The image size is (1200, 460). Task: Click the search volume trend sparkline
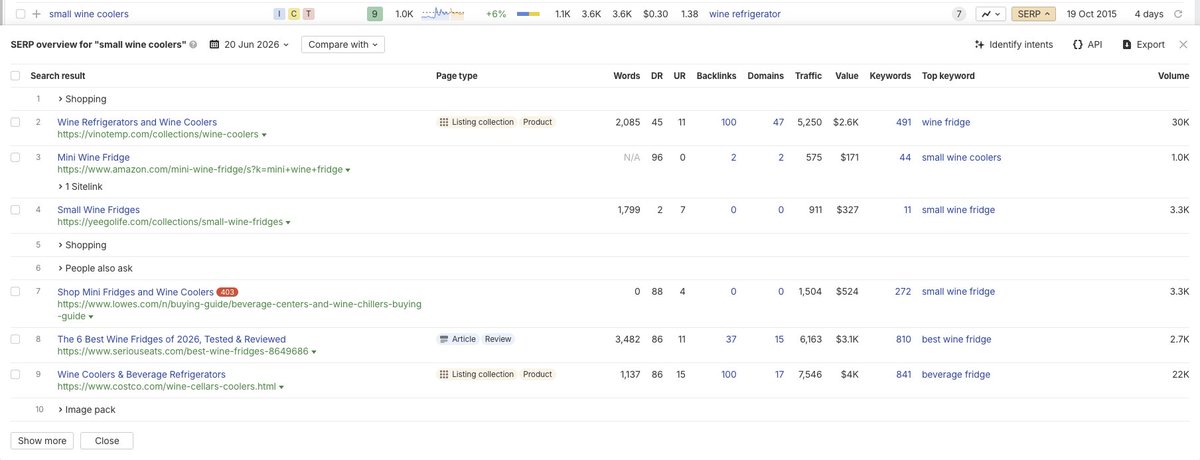[443, 14]
